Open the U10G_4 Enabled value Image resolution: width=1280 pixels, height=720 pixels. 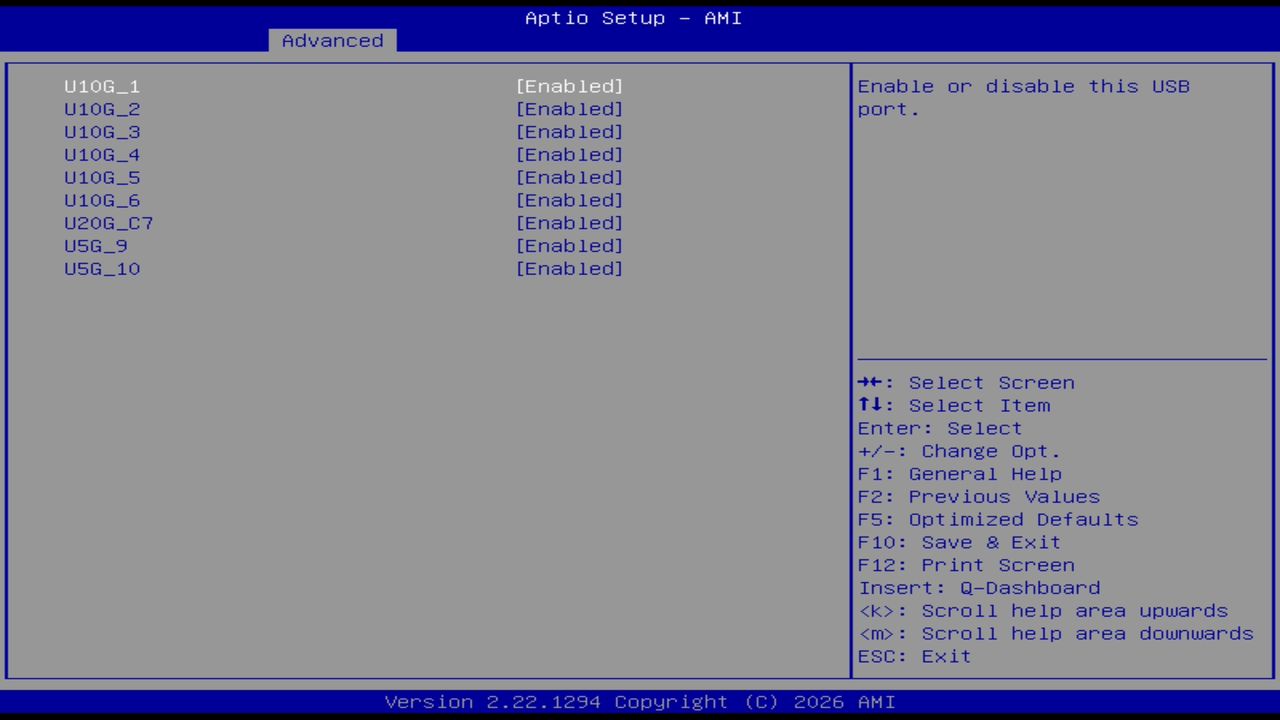click(569, 154)
